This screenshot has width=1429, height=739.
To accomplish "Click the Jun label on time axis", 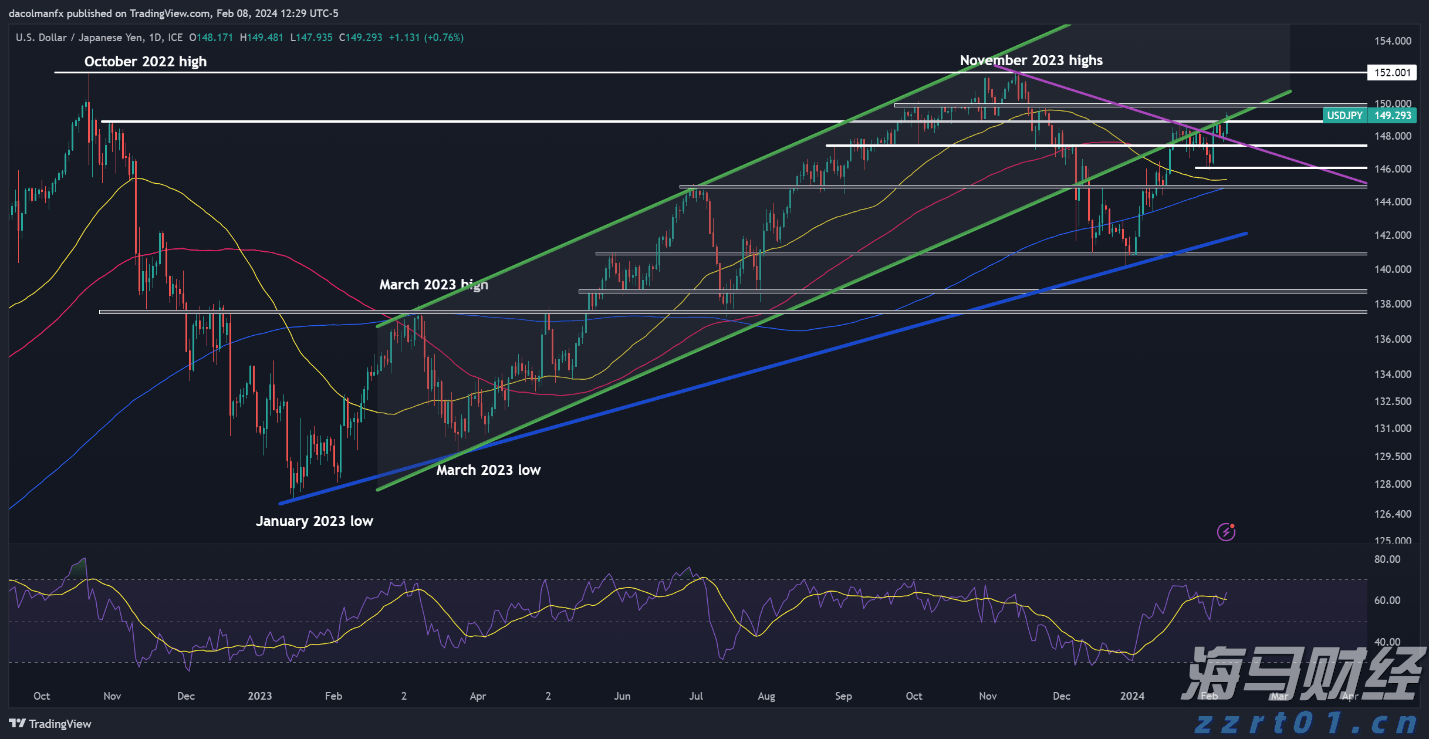I will [621, 696].
